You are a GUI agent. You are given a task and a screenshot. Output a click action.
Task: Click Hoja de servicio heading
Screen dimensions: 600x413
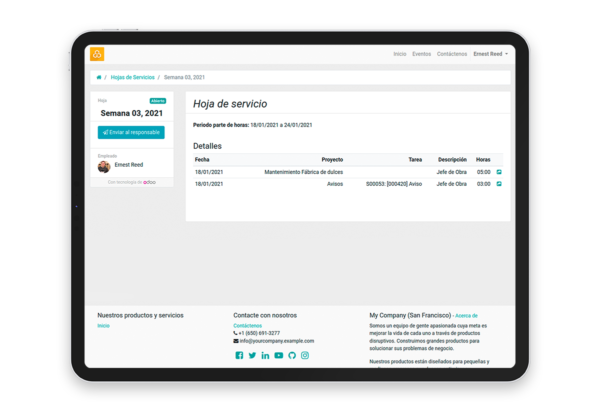[230, 104]
